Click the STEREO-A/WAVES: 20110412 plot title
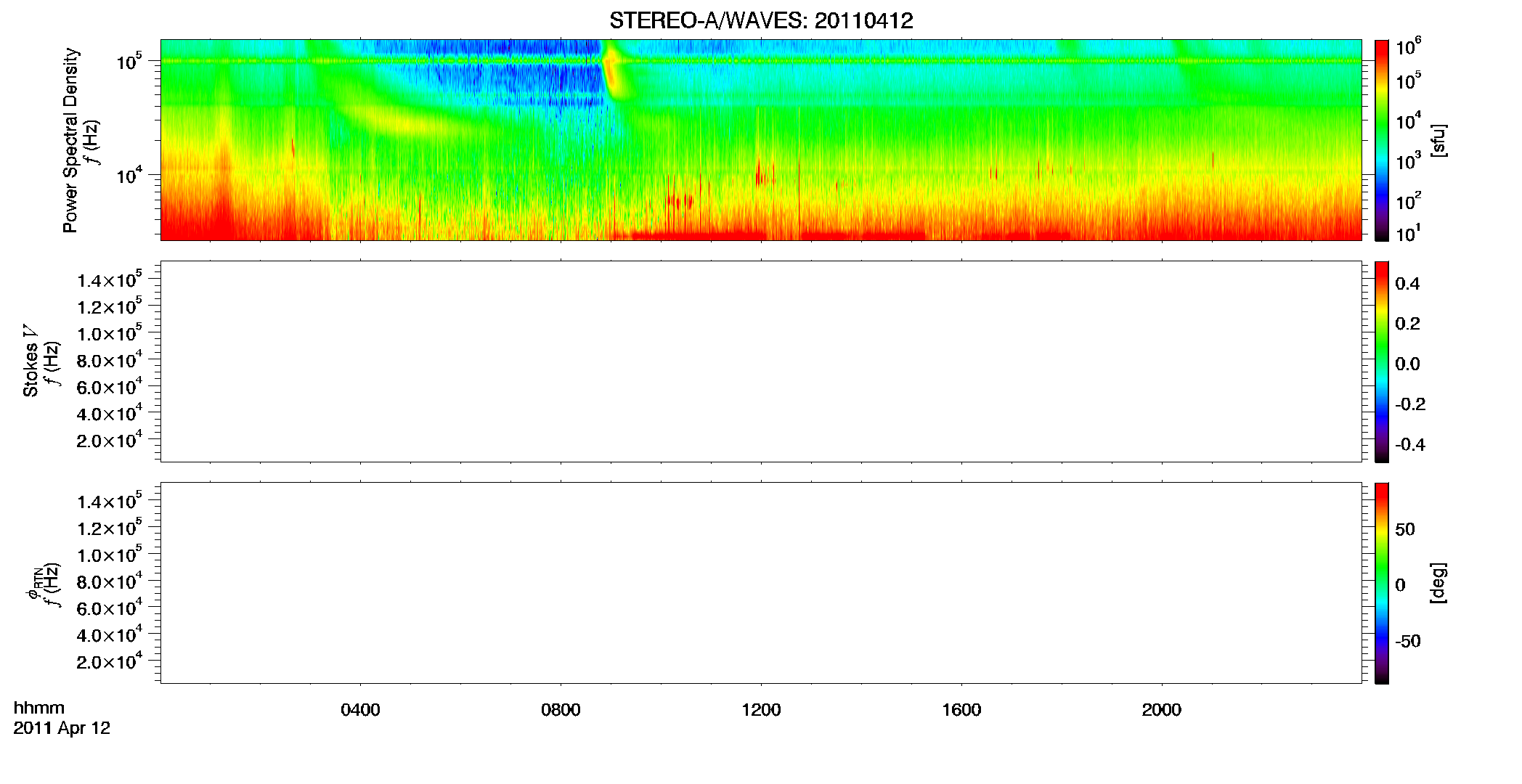 pos(761,21)
